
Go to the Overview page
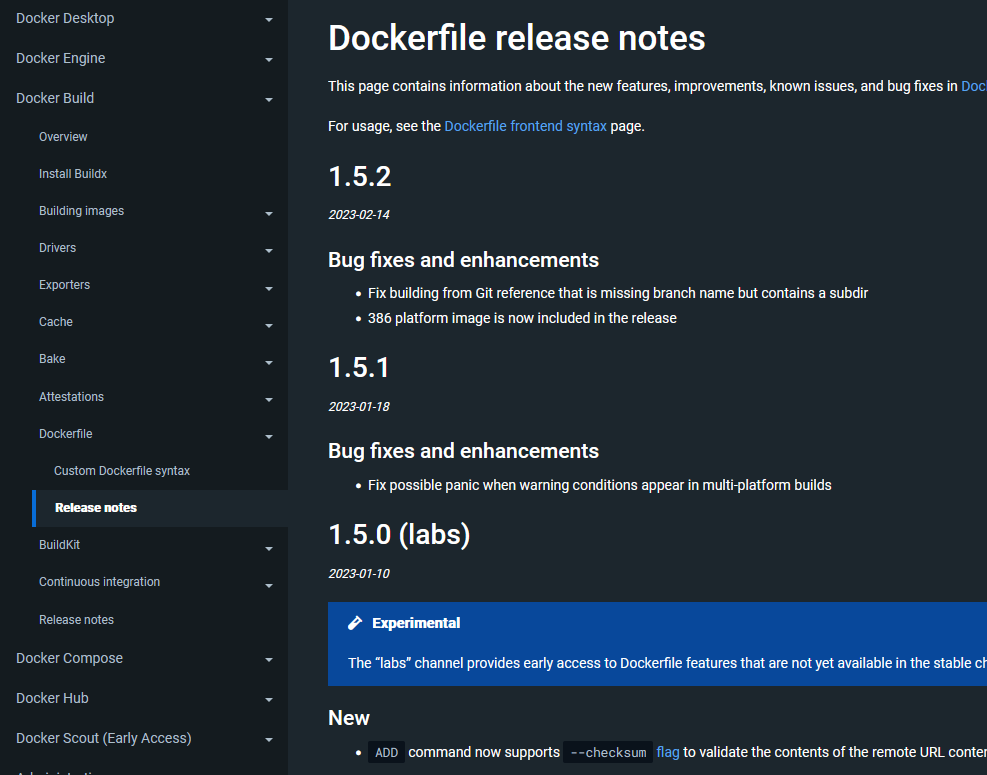(63, 137)
